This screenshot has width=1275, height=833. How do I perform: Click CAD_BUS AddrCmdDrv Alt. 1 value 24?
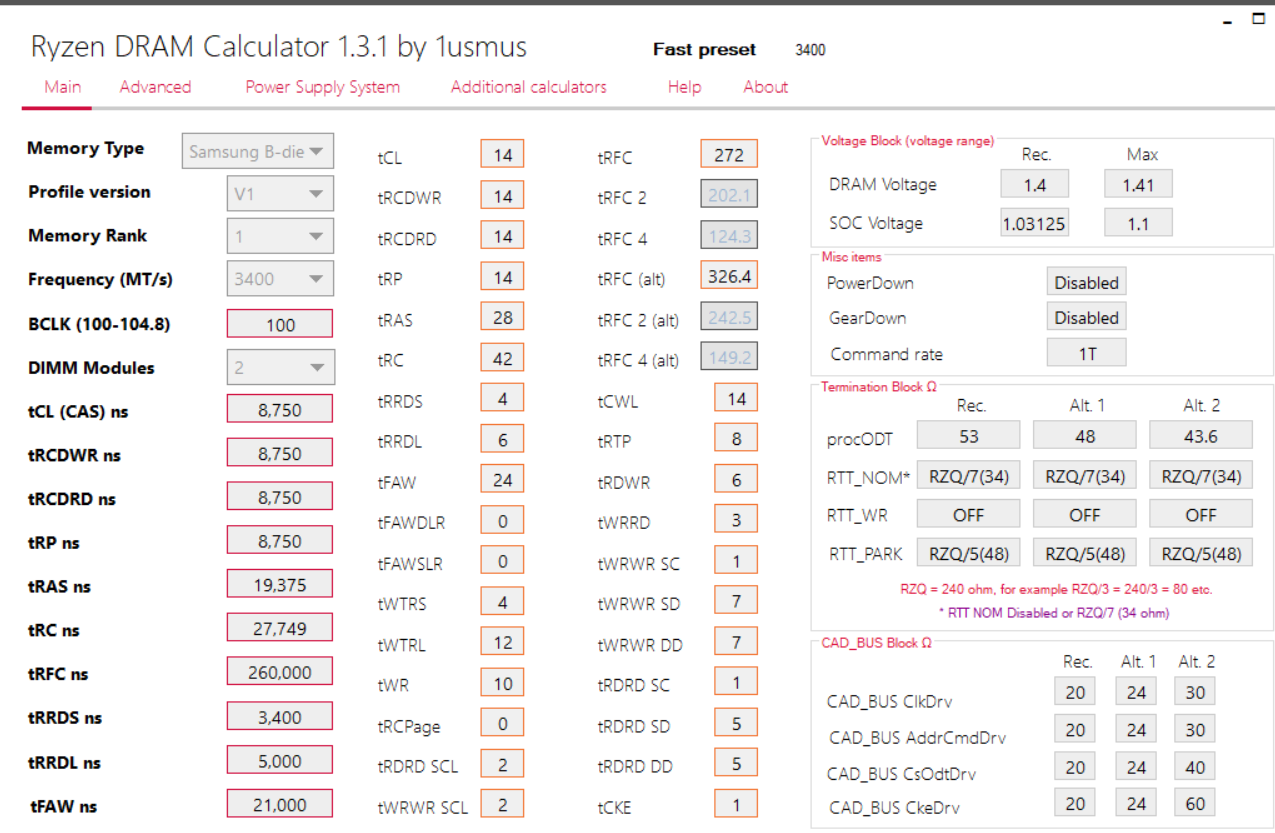pyautogui.click(x=1136, y=729)
